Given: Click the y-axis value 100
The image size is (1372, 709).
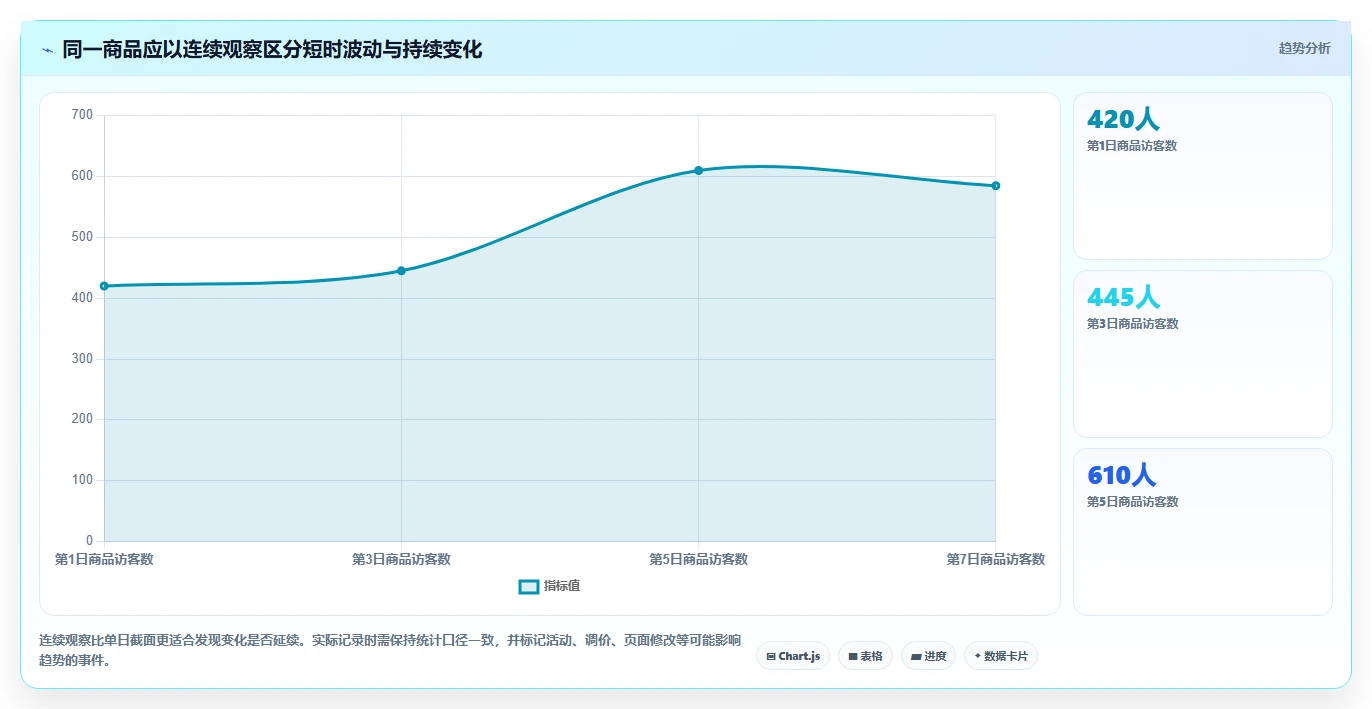Looking at the screenshot, I should coord(83,480).
